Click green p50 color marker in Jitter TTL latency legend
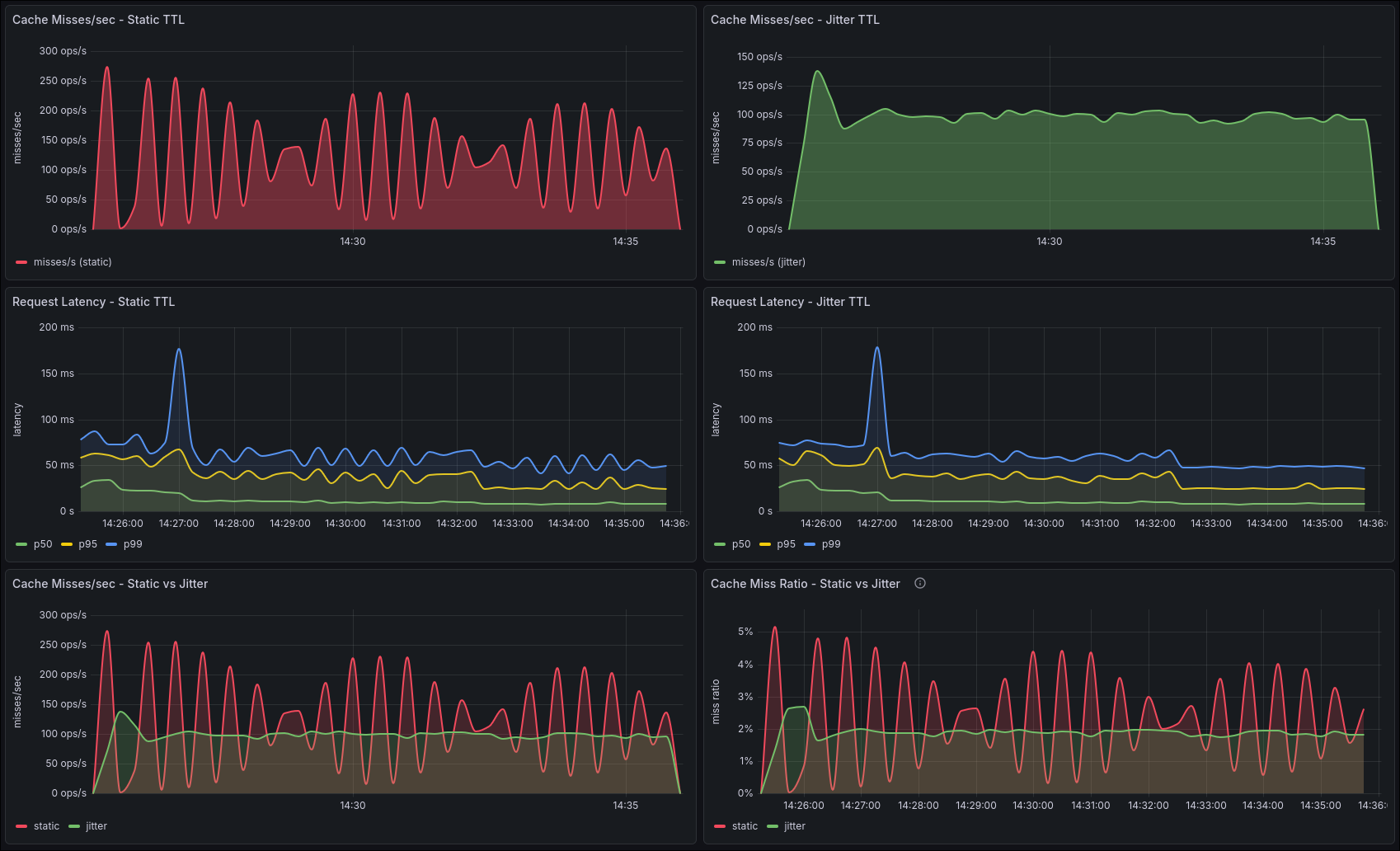Screen dimensions: 1400x851 pos(720,544)
